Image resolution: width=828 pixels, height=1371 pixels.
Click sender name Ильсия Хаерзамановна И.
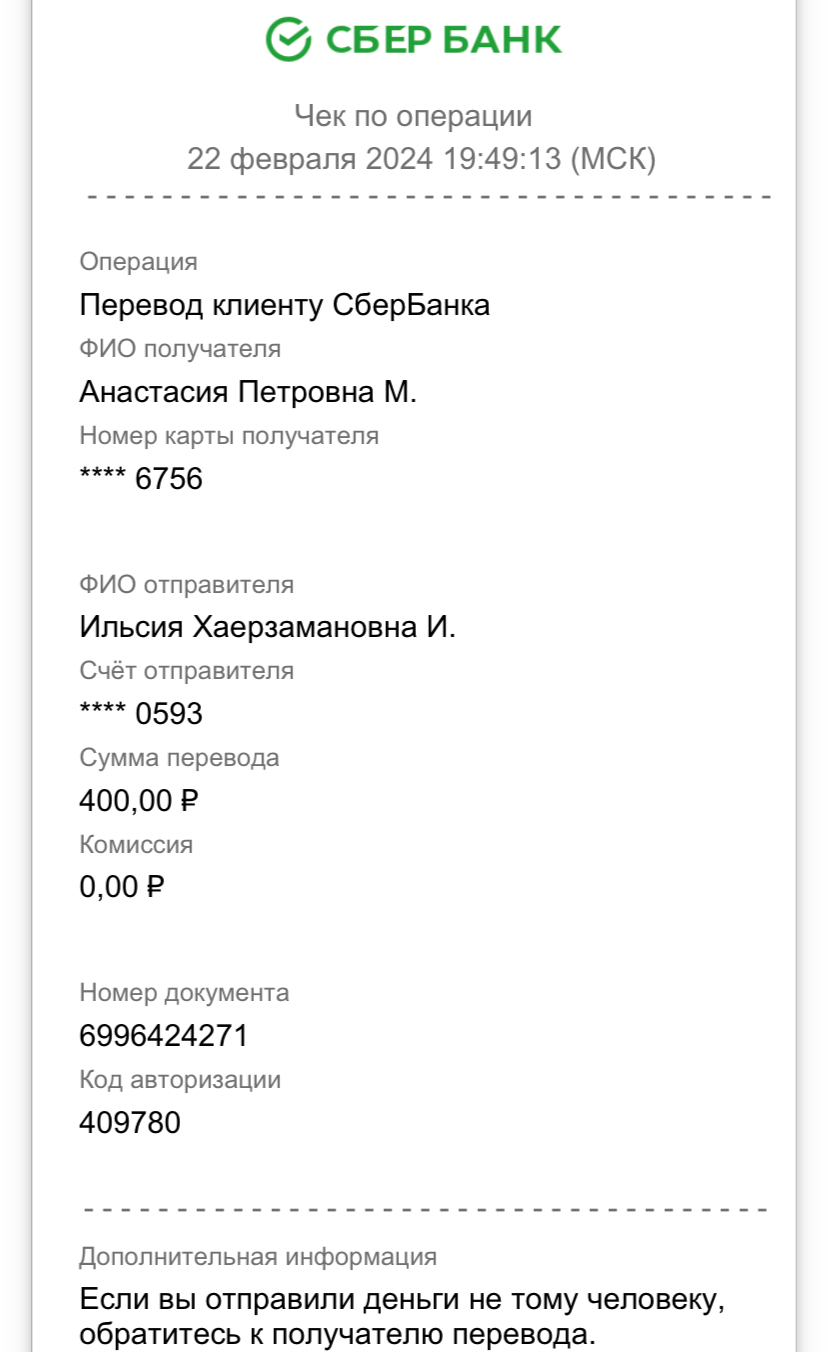267,628
